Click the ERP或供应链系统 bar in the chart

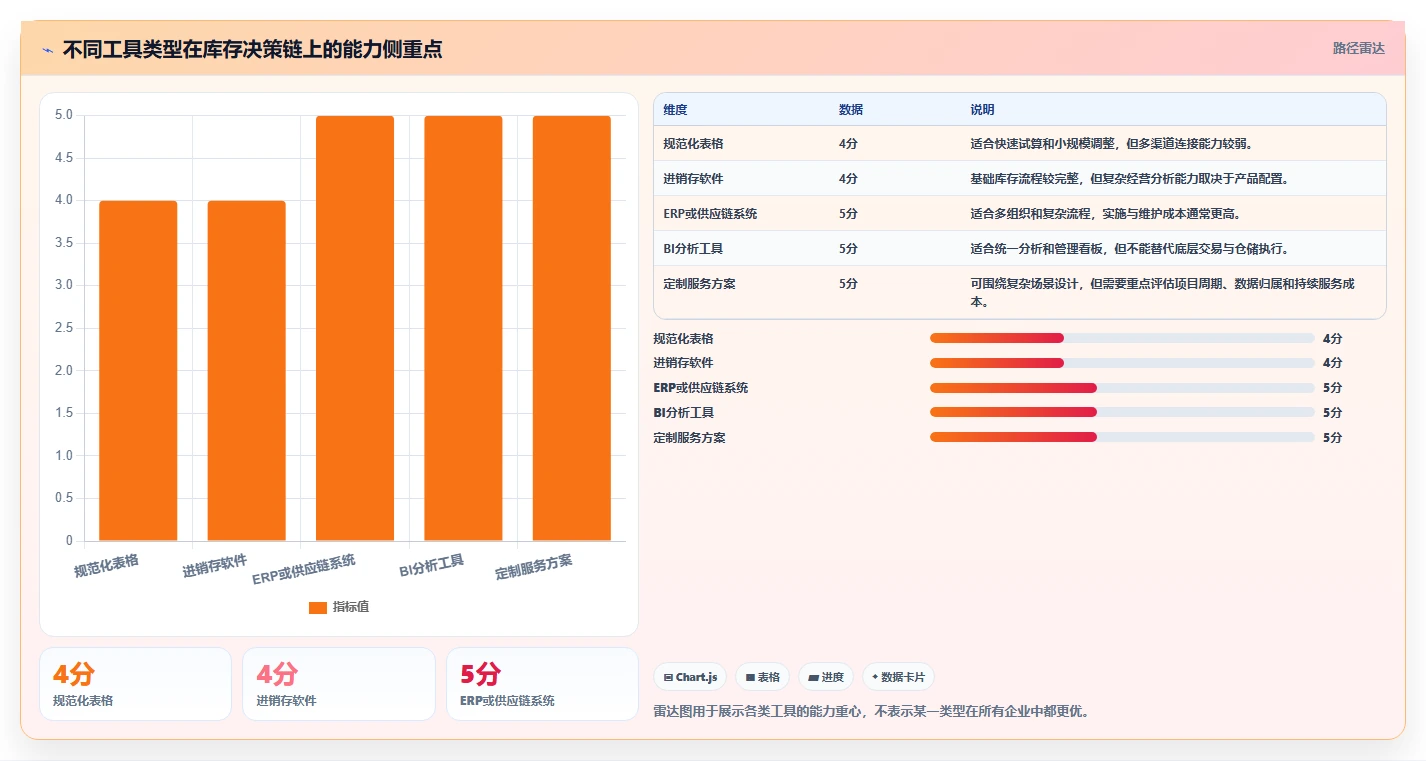(355, 328)
